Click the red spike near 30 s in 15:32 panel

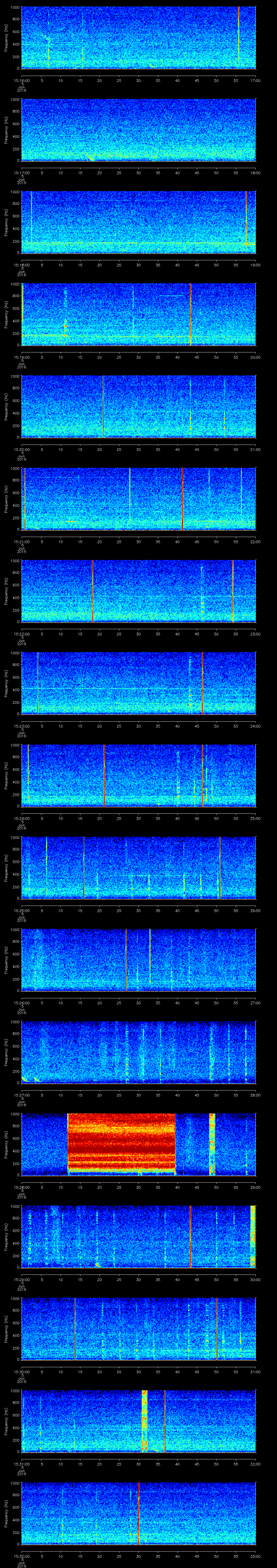[x=138, y=1513]
